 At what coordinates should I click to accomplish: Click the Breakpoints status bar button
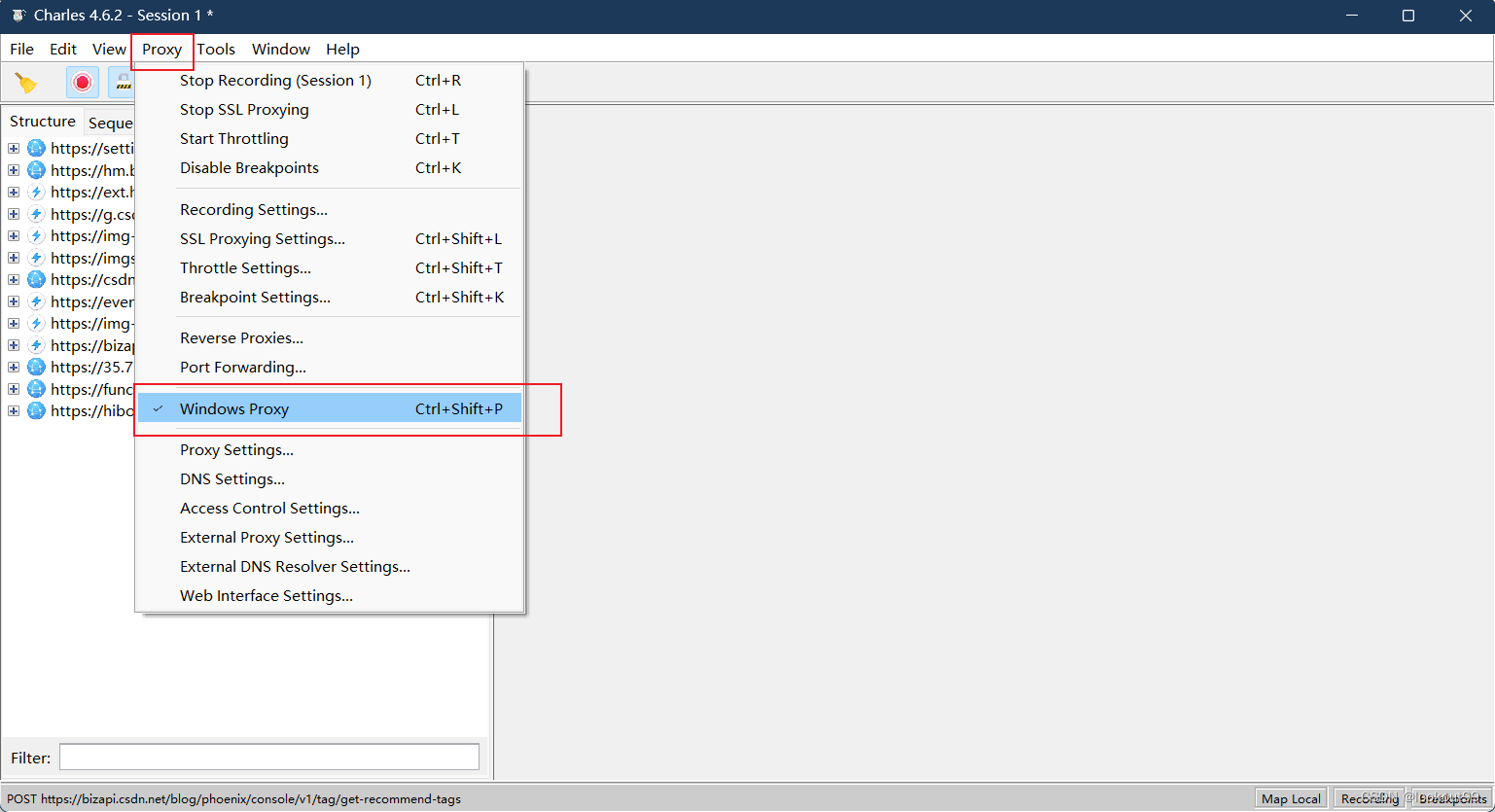click(1452, 798)
